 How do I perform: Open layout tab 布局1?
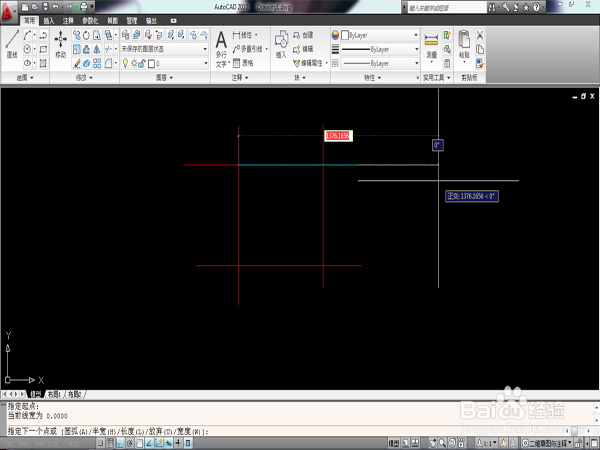pos(54,394)
